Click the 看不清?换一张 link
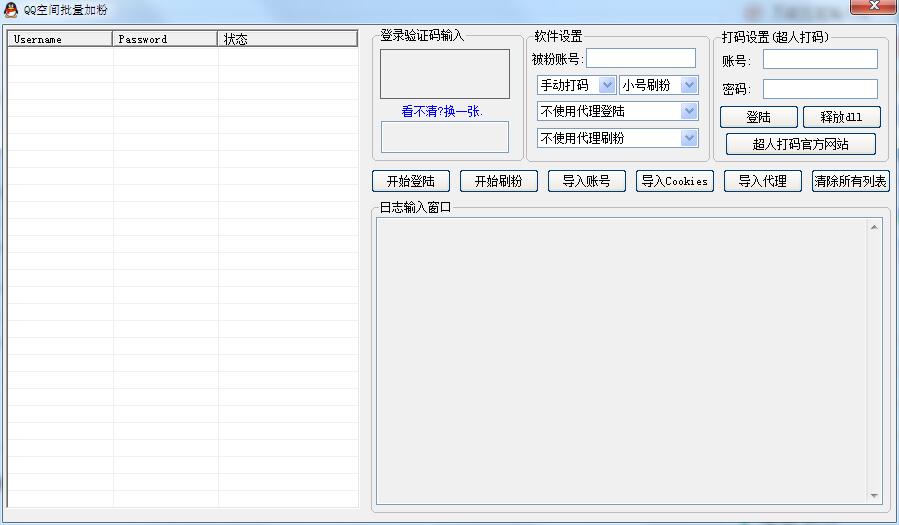This screenshot has height=525, width=899. 442,111
